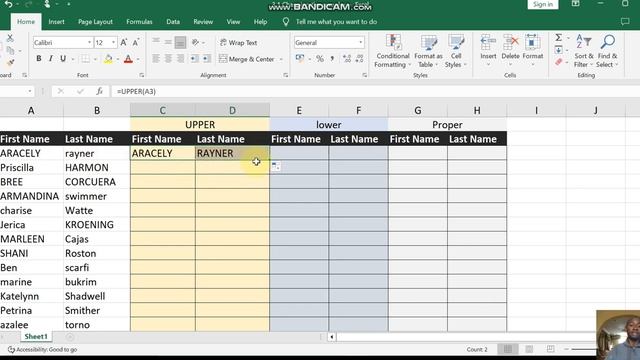The image size is (640, 360).
Task: Apply Comma Style format
Action: click(x=332, y=59)
